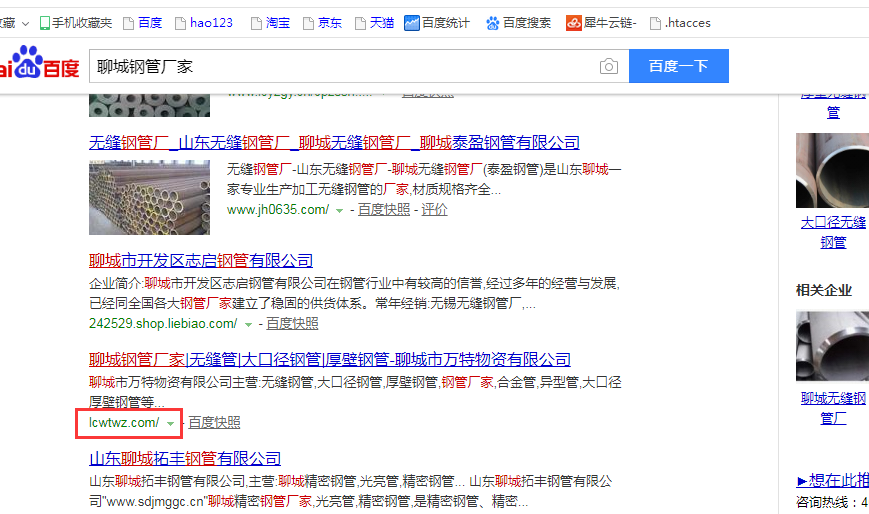
Task: Open 百度快照 for liebiao.com result
Action: (292, 323)
